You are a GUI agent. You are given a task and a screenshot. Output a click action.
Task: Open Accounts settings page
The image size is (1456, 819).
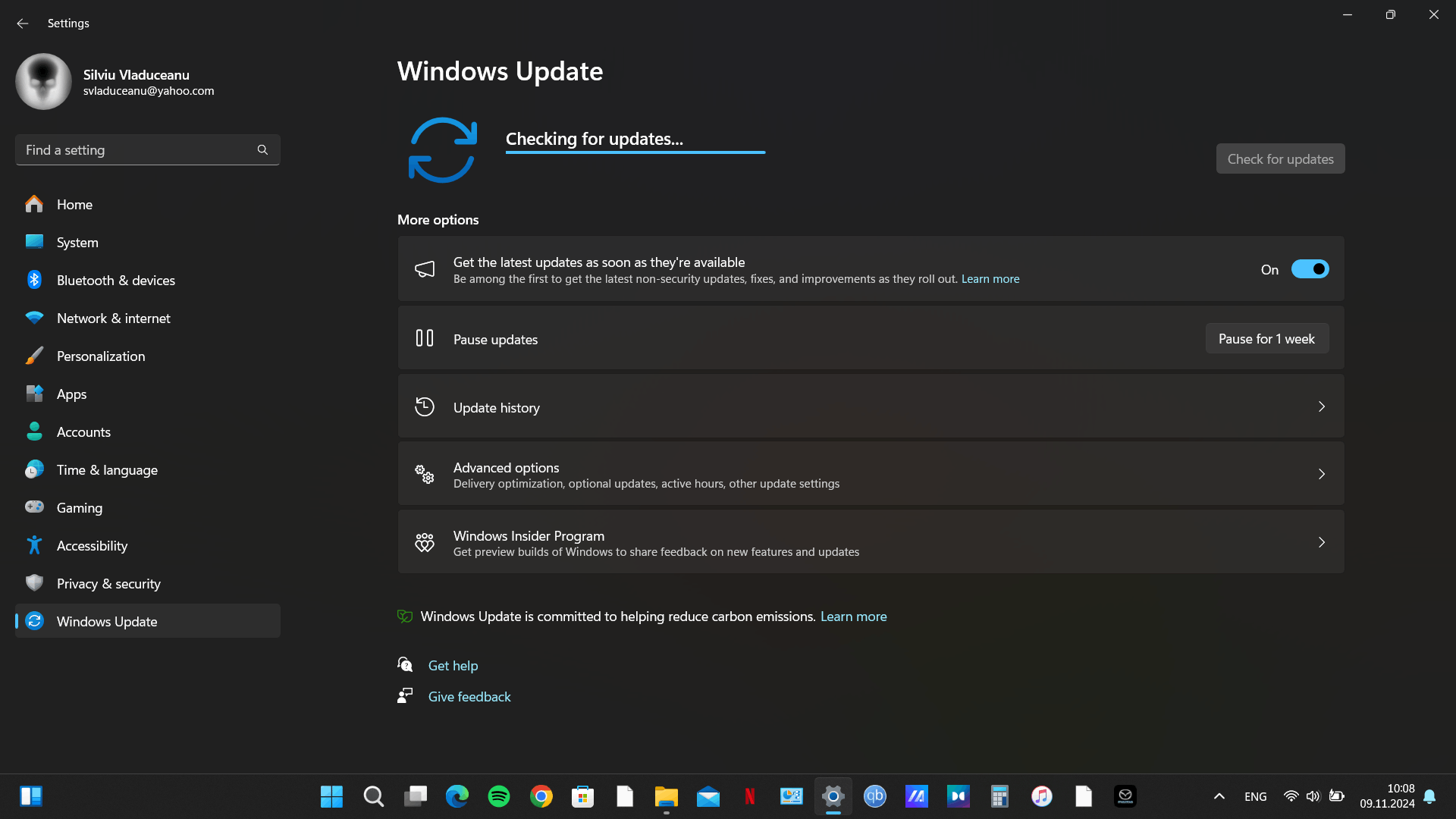tap(148, 431)
